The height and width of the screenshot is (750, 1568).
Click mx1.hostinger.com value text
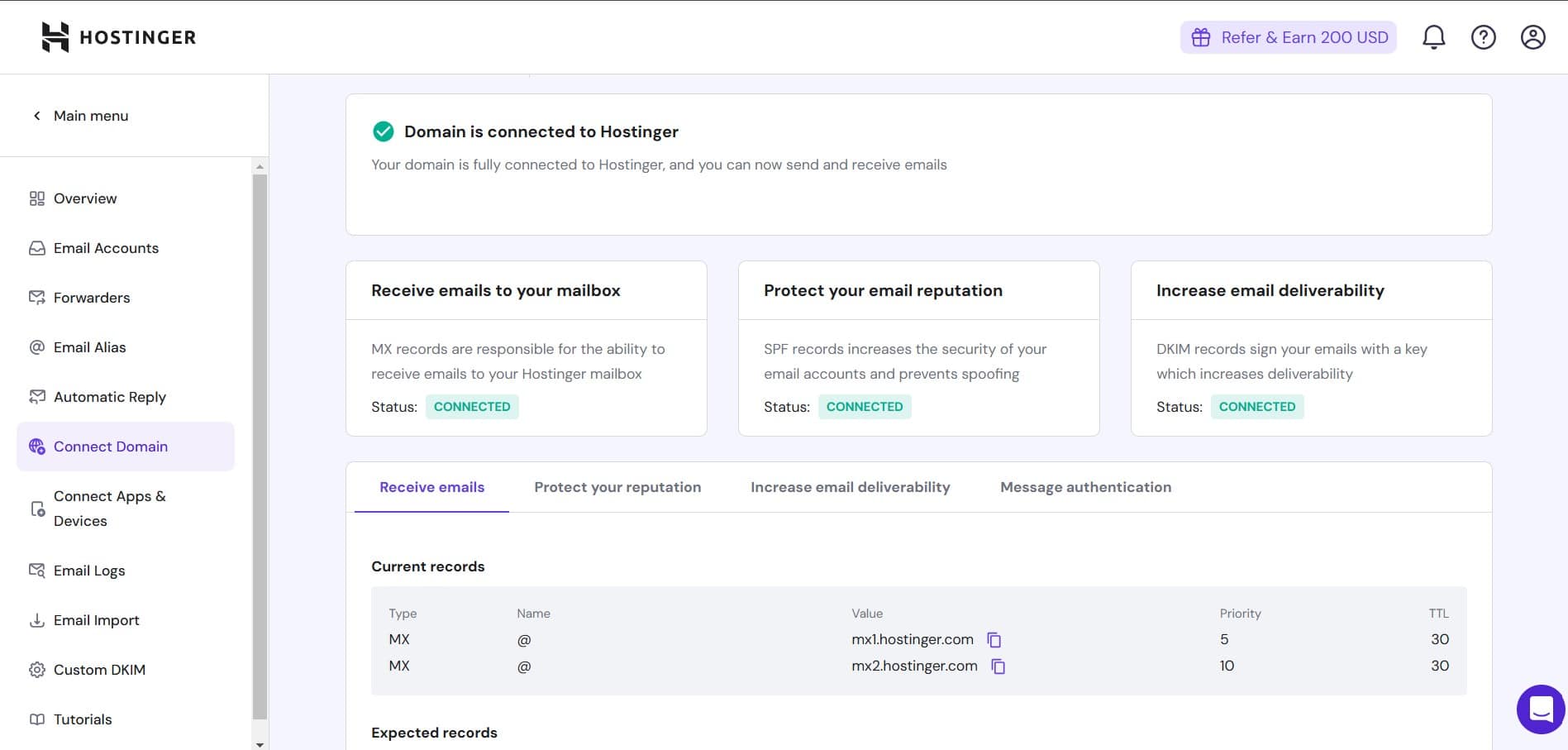[x=913, y=639]
